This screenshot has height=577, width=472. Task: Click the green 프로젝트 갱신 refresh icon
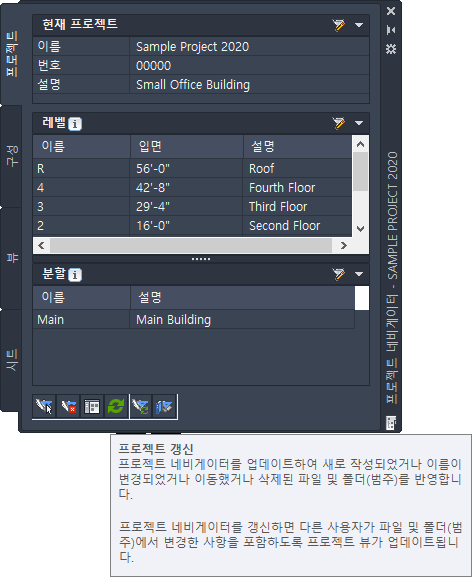116,407
